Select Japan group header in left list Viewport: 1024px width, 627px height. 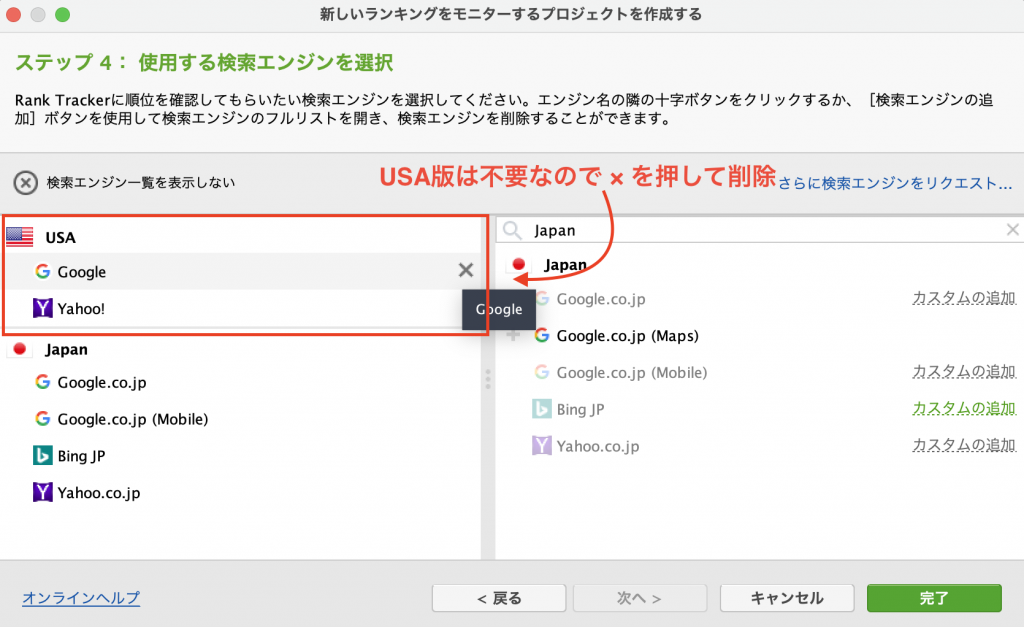coord(240,349)
